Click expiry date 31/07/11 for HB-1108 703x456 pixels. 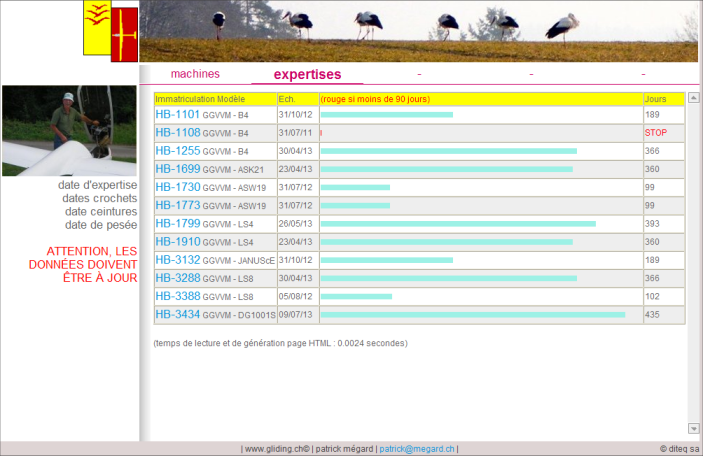(295, 133)
